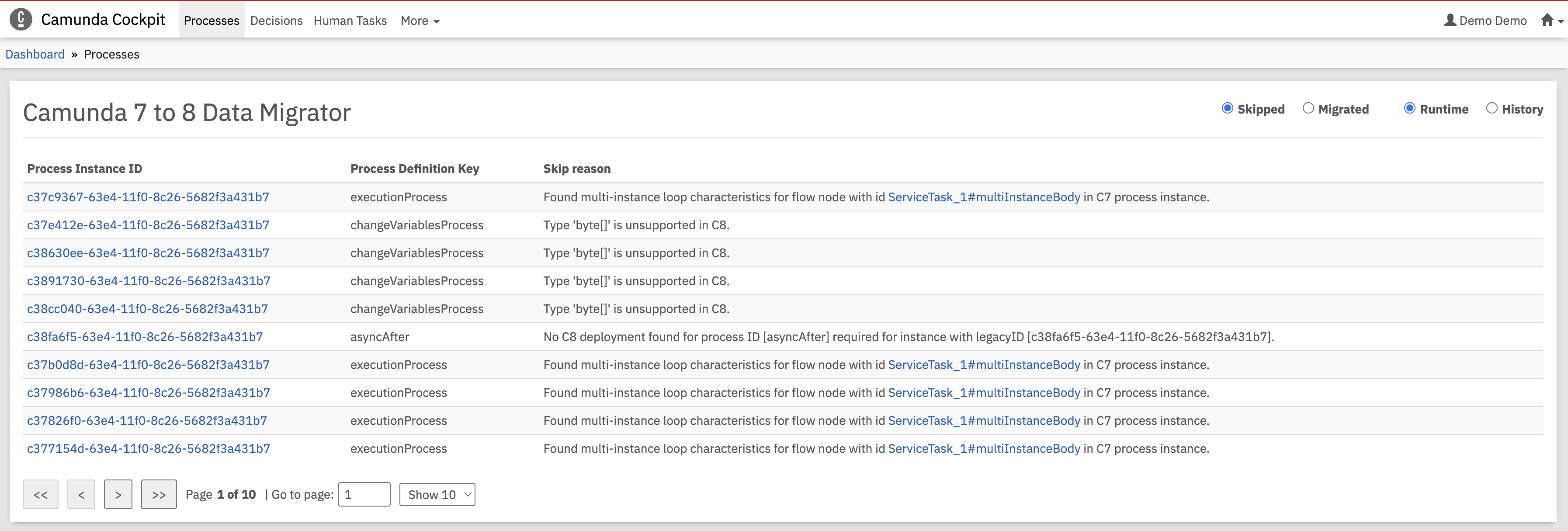Screen dimensions: 1568x531
Task: Open the Decisions tab
Action: coord(276,21)
